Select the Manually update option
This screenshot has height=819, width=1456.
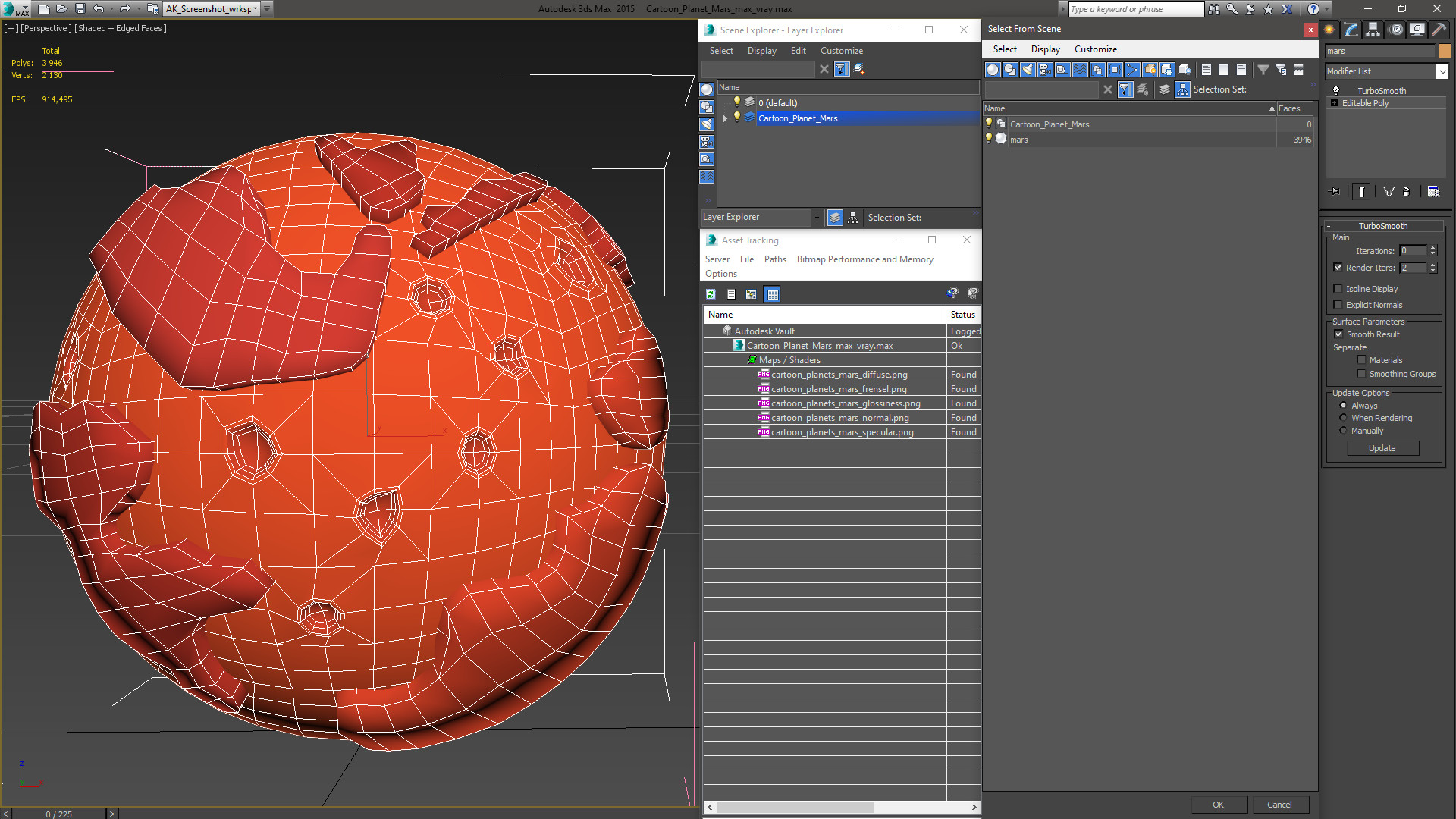pos(1343,431)
